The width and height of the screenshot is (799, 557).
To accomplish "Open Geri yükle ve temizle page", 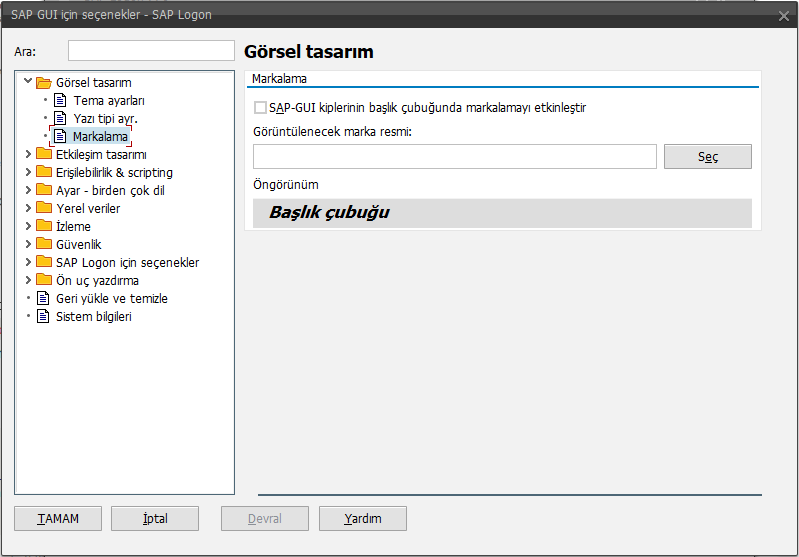I will click(112, 299).
